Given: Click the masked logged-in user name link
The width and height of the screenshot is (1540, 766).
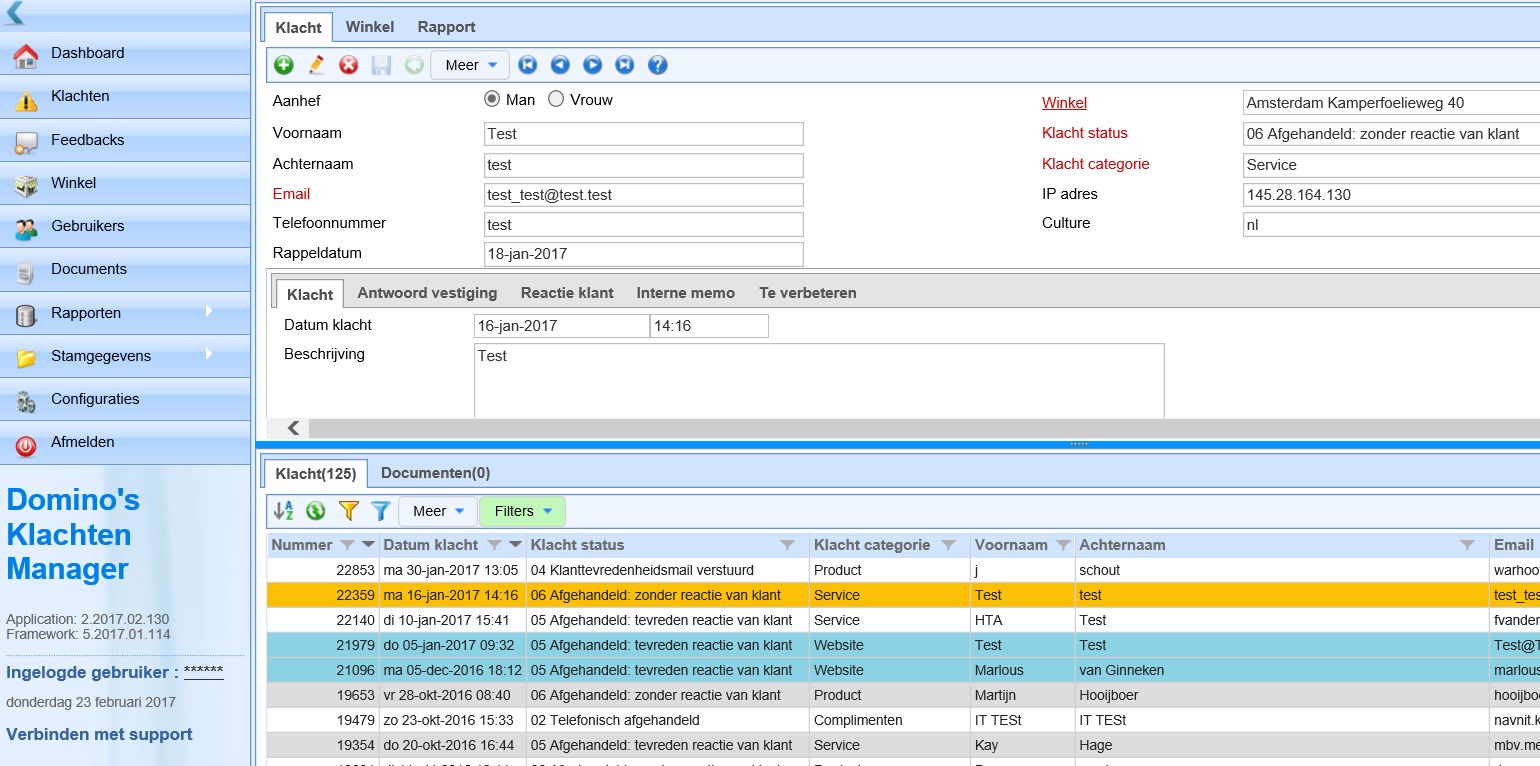Looking at the screenshot, I should 203,671.
